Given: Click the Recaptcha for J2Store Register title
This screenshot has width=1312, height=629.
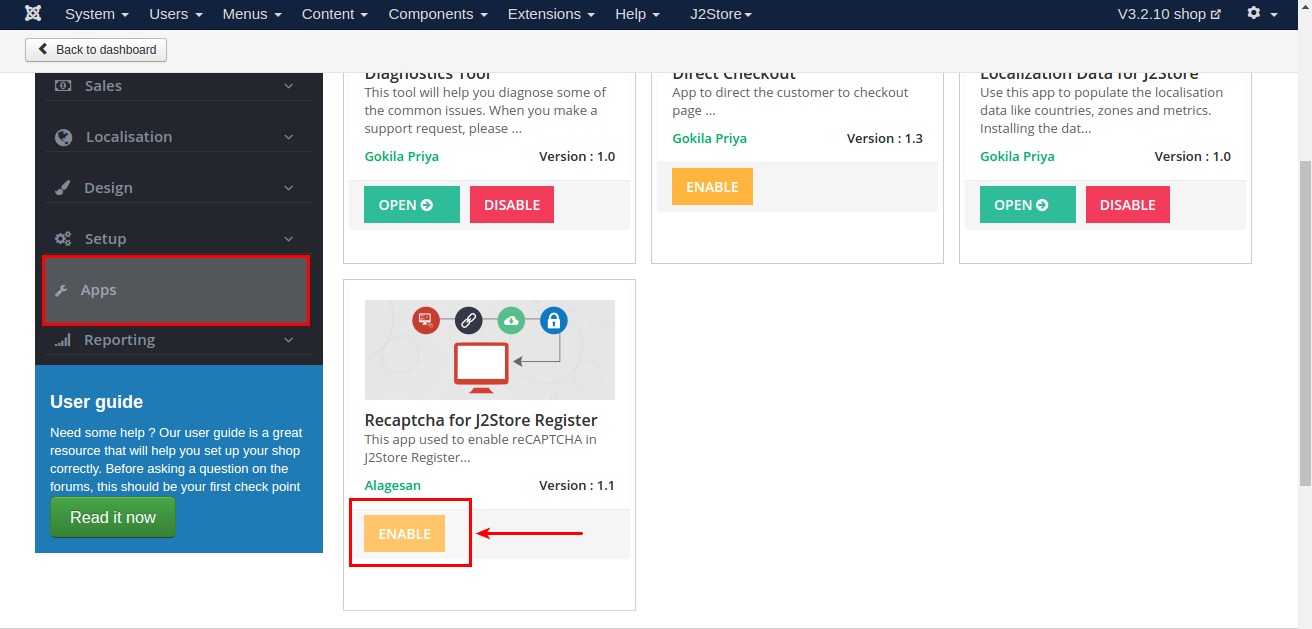Looking at the screenshot, I should click(481, 420).
